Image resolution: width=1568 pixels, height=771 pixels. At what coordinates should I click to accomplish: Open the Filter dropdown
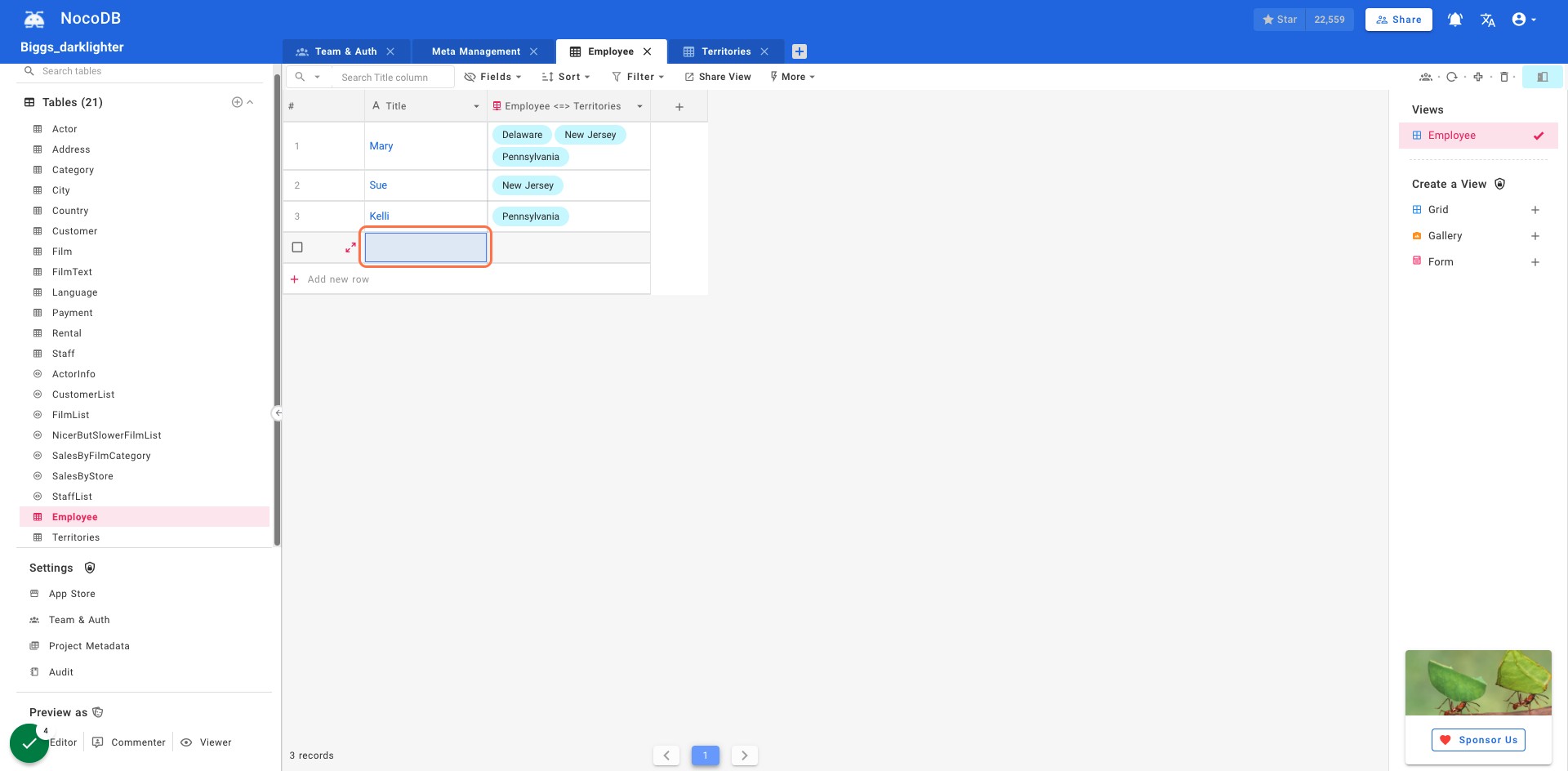tap(638, 77)
